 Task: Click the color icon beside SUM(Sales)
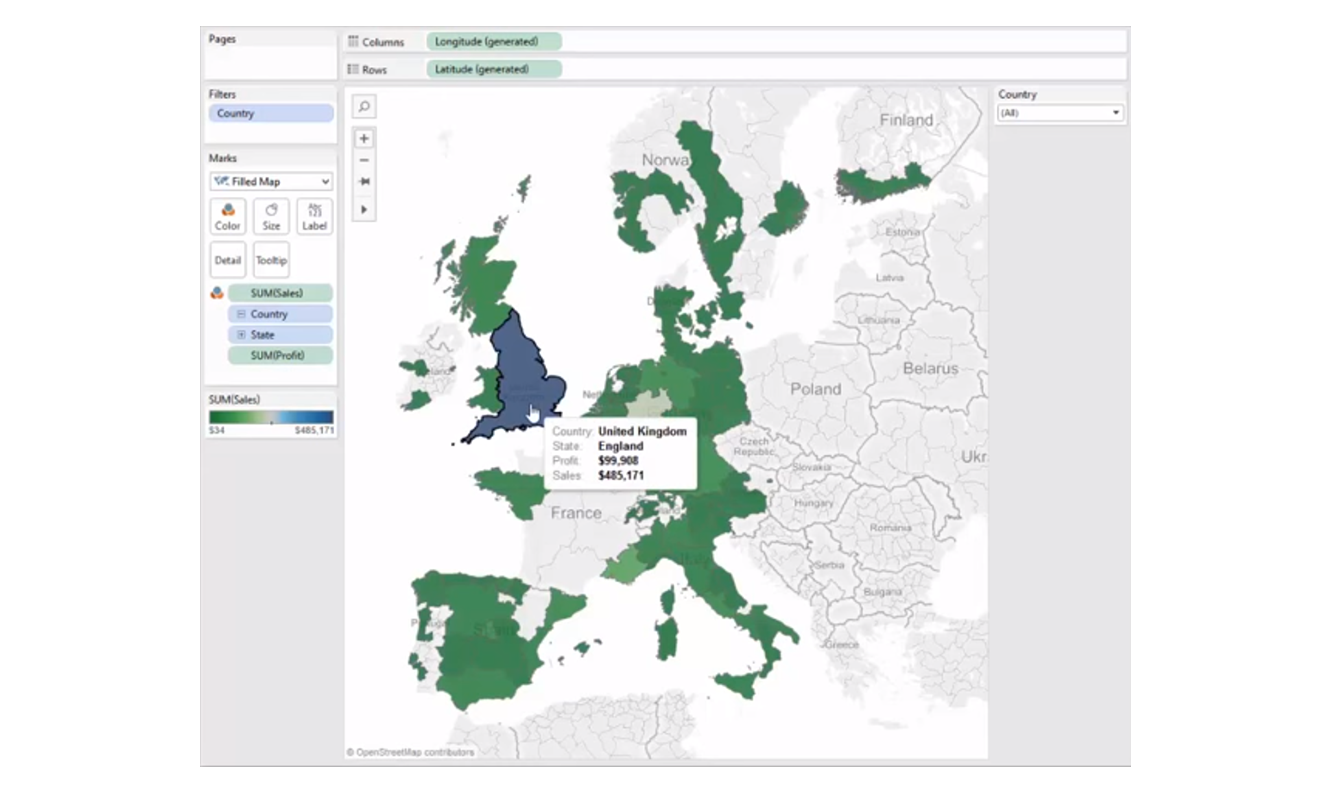pos(216,293)
